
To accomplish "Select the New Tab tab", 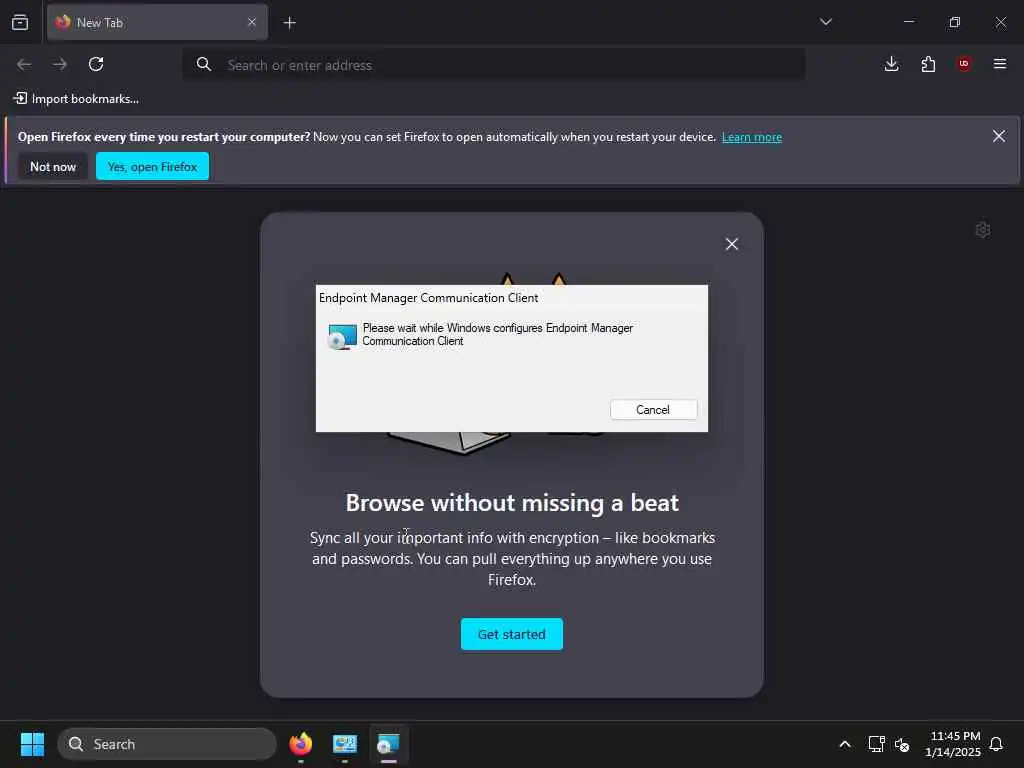I will [157, 22].
